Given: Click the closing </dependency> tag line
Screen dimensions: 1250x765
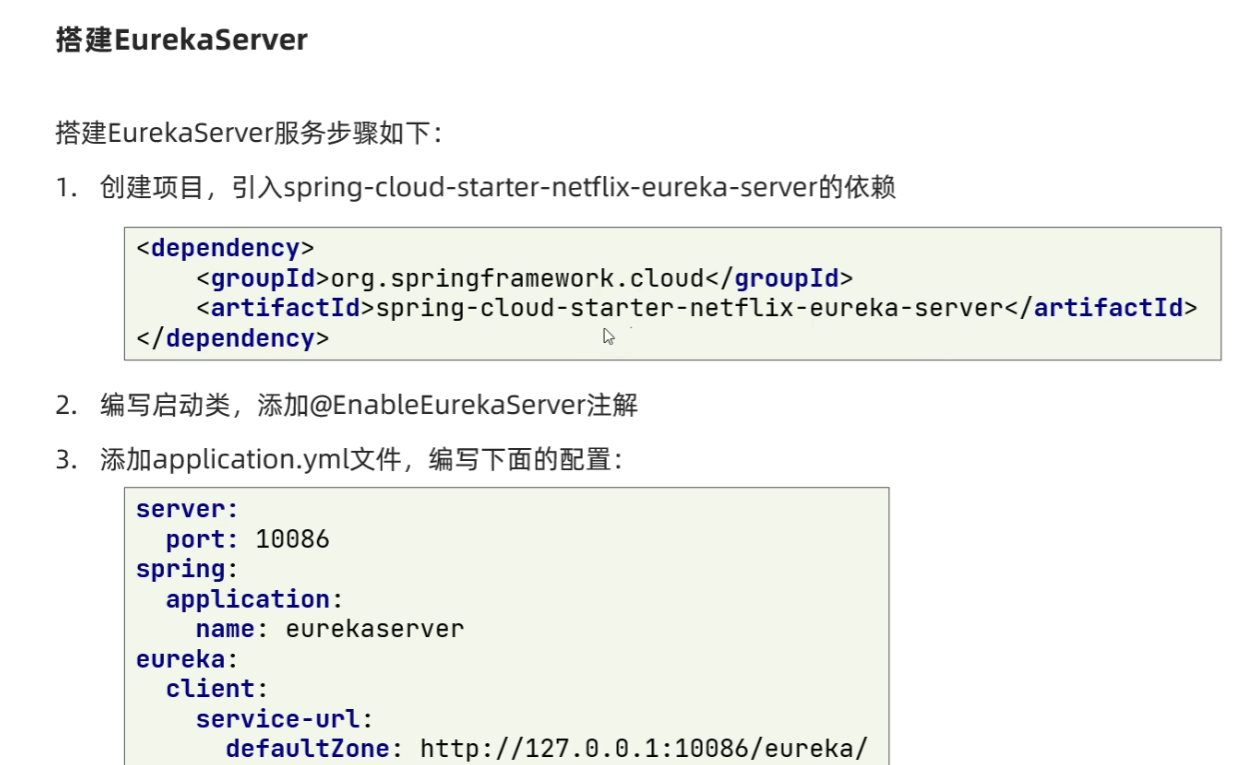Looking at the screenshot, I should (x=232, y=338).
